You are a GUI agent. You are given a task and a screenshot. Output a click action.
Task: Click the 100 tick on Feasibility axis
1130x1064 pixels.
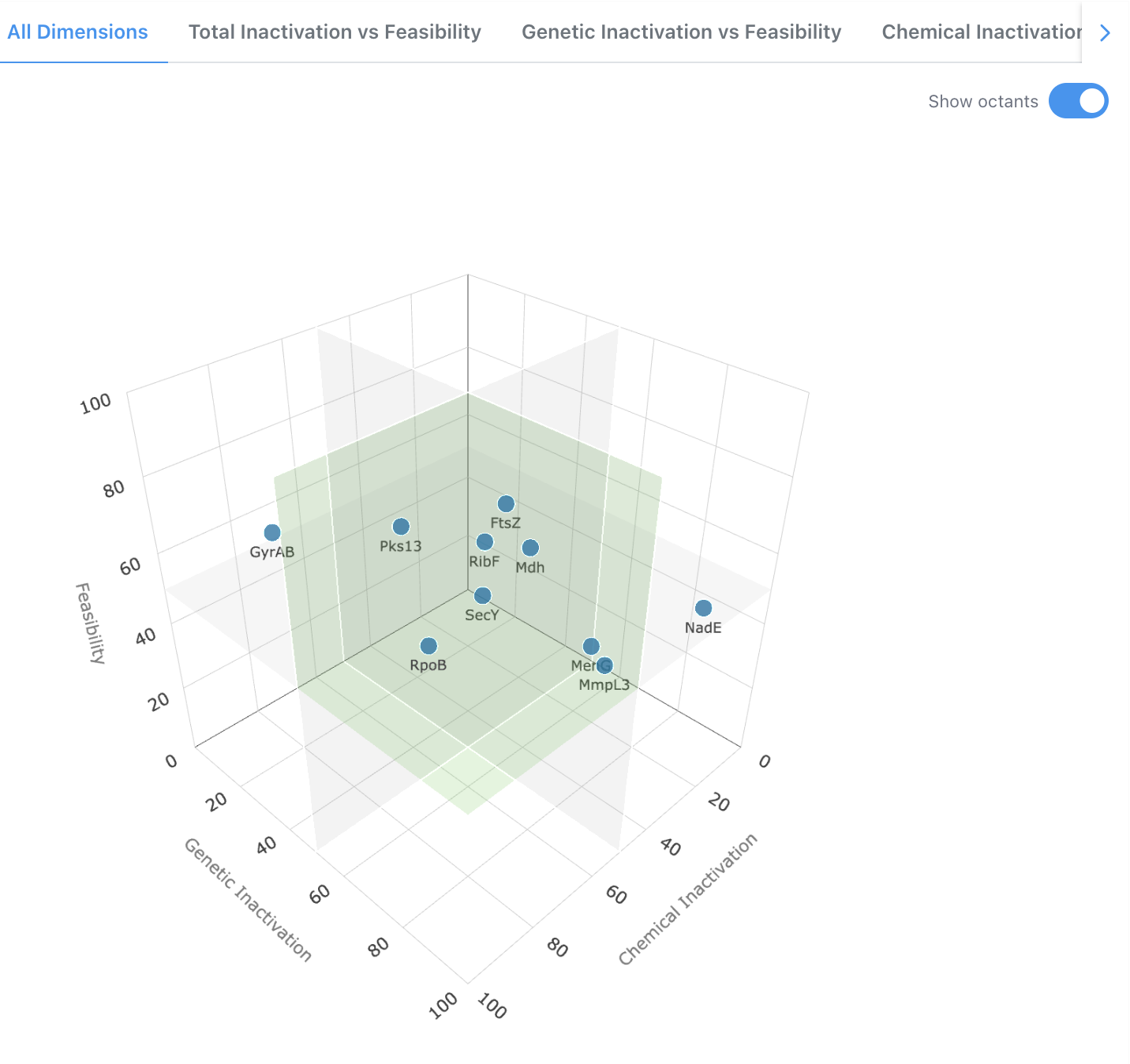96,403
